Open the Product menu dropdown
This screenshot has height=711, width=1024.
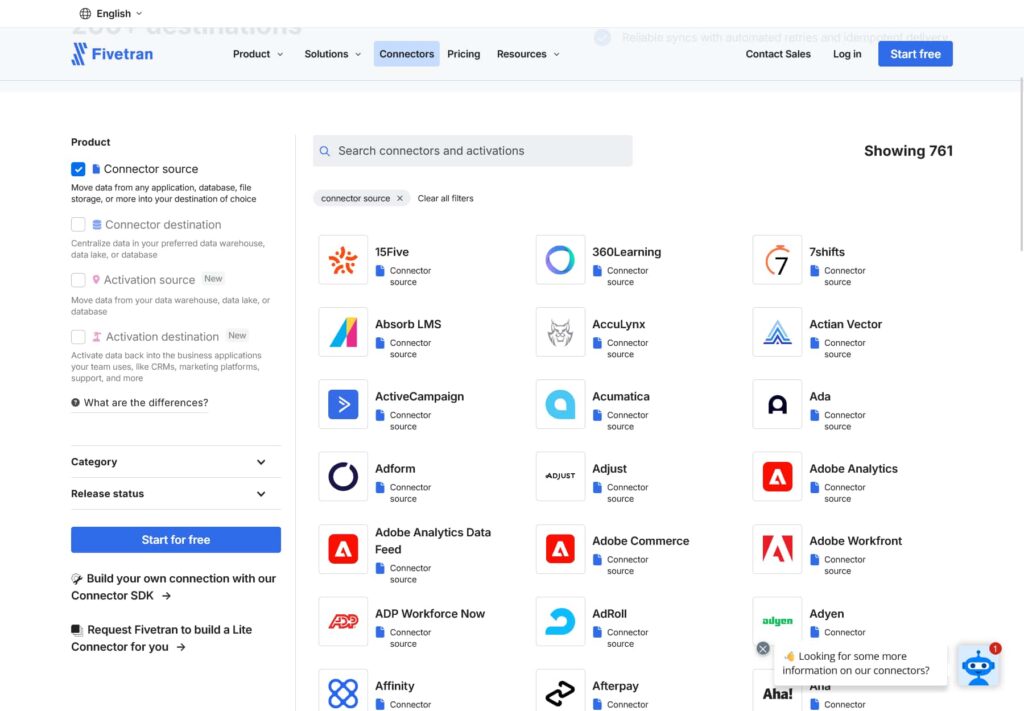coord(258,54)
